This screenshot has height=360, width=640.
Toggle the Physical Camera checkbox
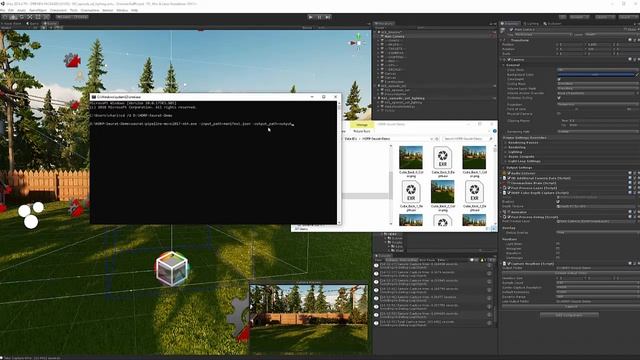coord(559,114)
